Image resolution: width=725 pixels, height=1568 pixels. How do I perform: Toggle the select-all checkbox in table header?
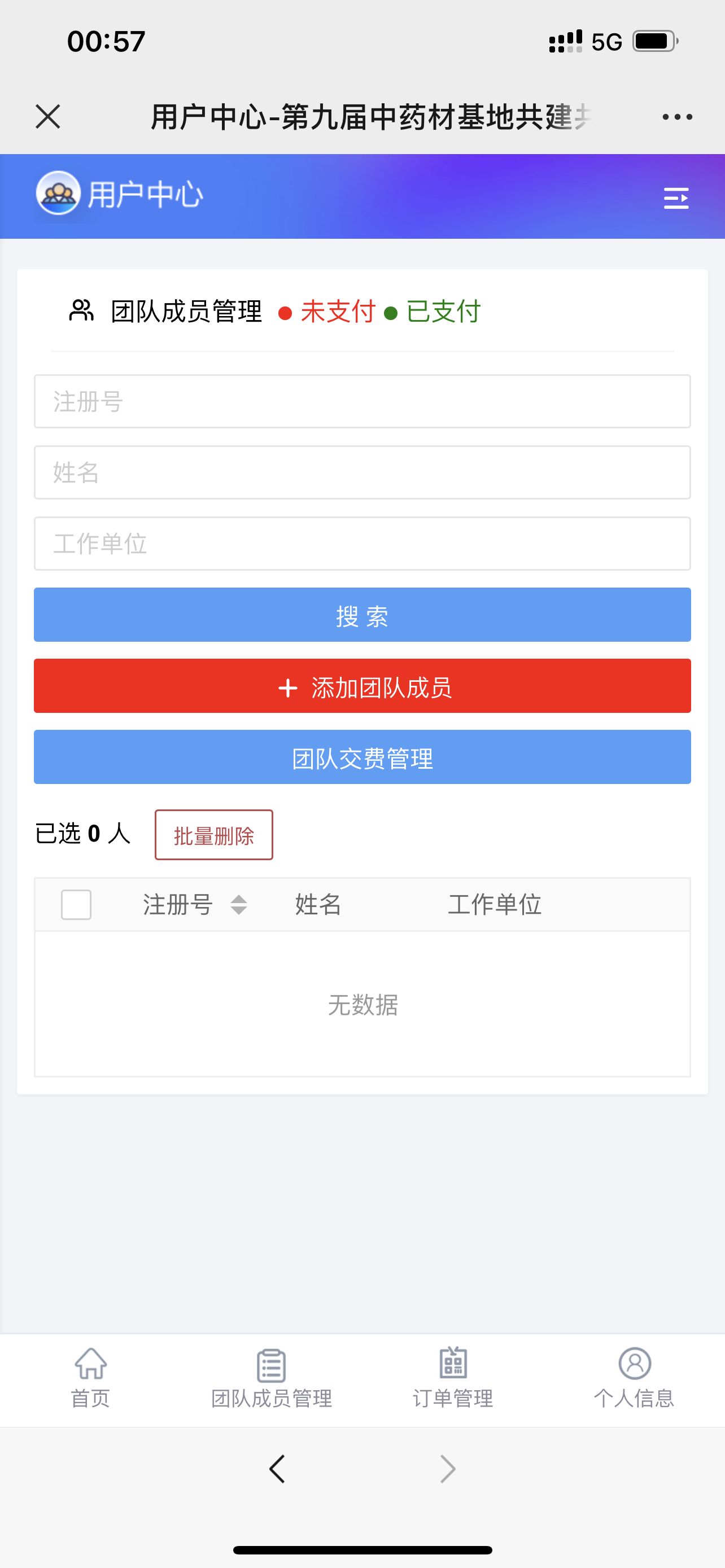(76, 905)
